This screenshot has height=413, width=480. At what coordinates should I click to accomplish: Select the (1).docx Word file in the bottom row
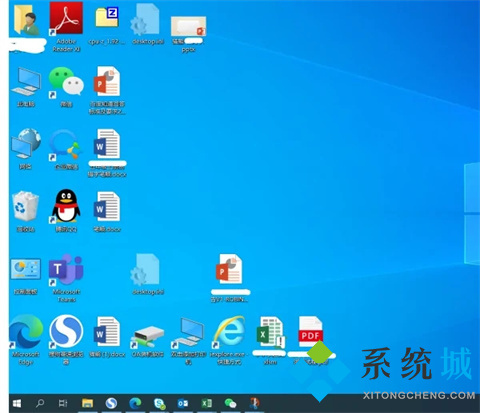107,332
